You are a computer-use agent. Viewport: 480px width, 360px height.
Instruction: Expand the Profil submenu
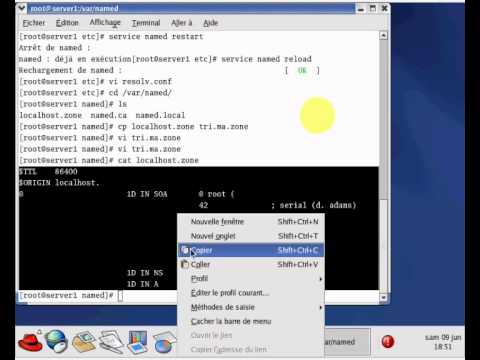(251, 279)
